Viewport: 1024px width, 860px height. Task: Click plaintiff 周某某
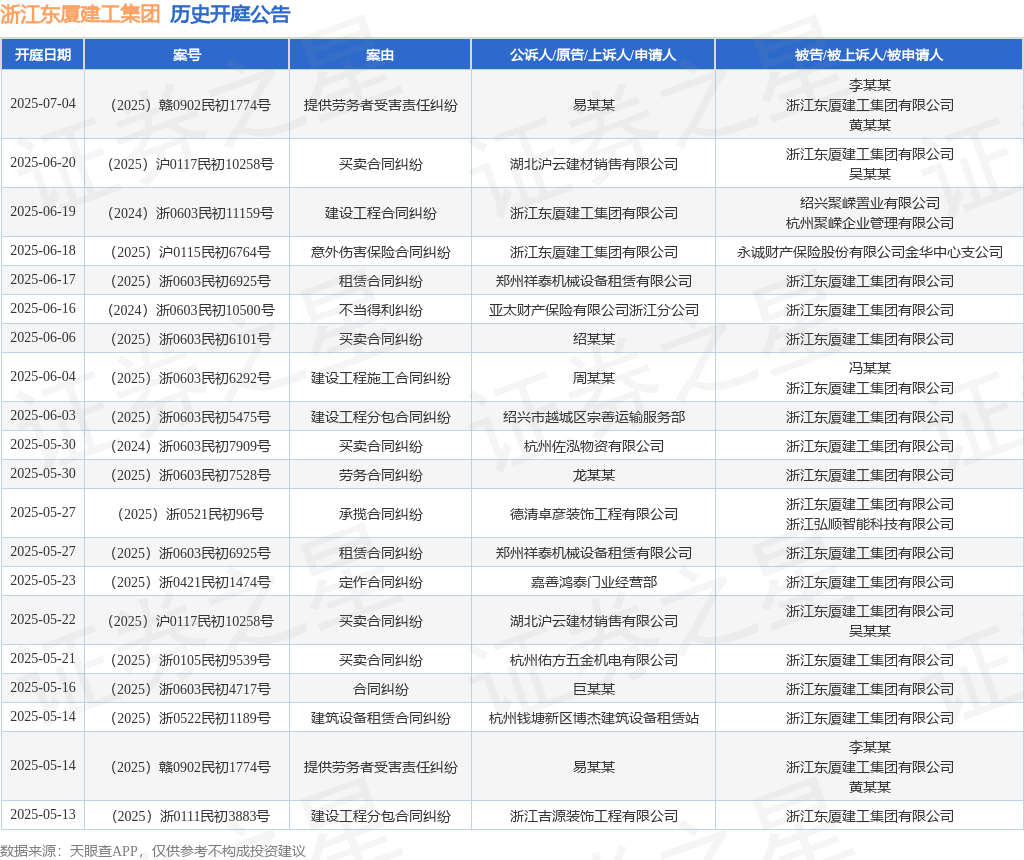[x=593, y=378]
